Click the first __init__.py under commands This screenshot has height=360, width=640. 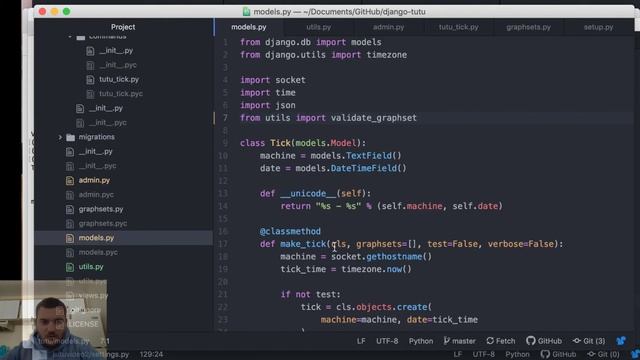click(x=116, y=51)
